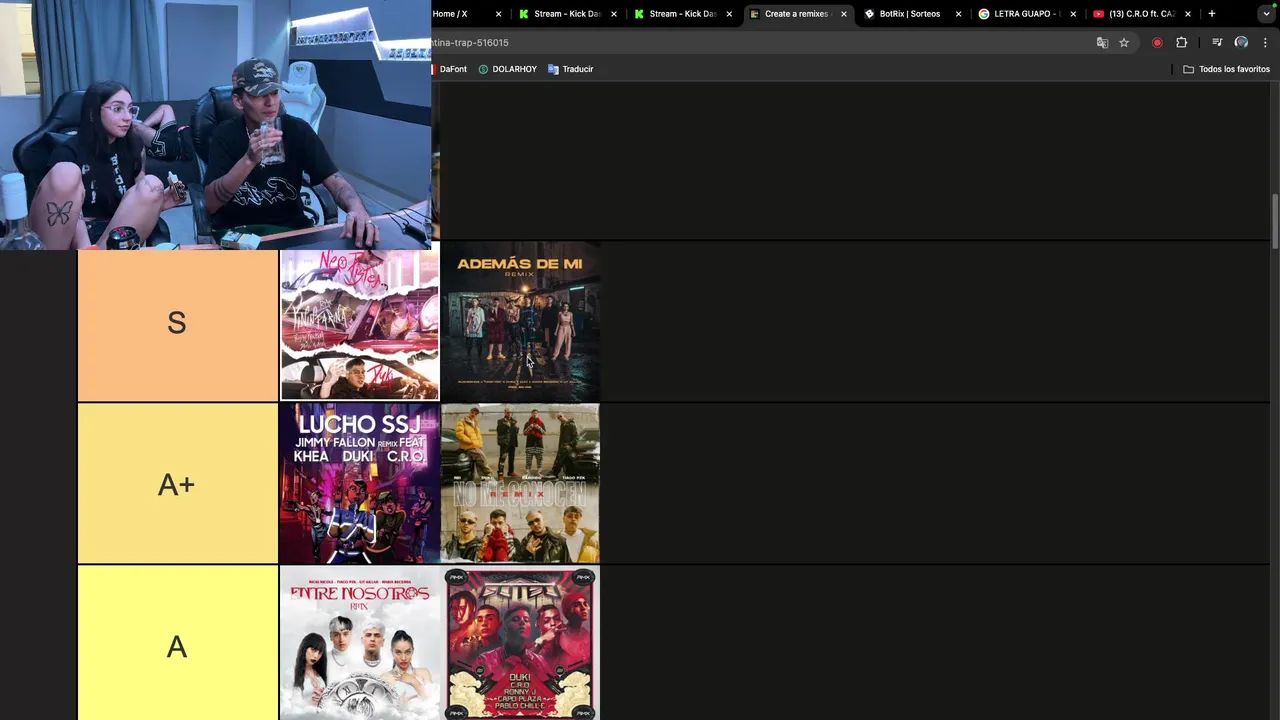Click the page vertical scrollbar
The height and width of the screenshot is (720, 1280).
[1275, 220]
